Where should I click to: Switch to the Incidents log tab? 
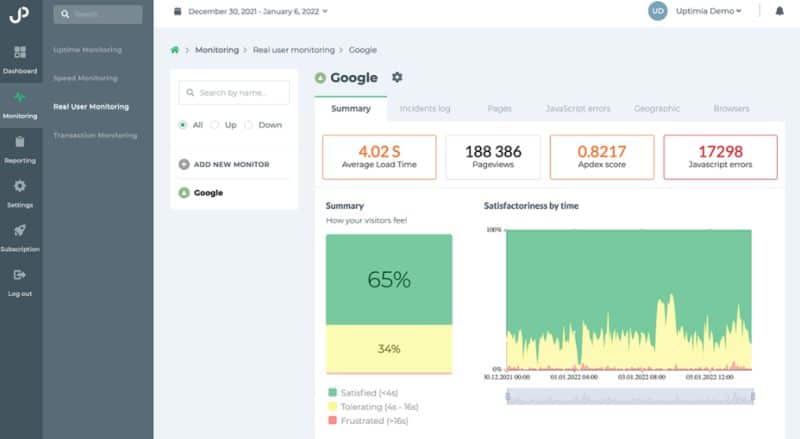click(425, 108)
